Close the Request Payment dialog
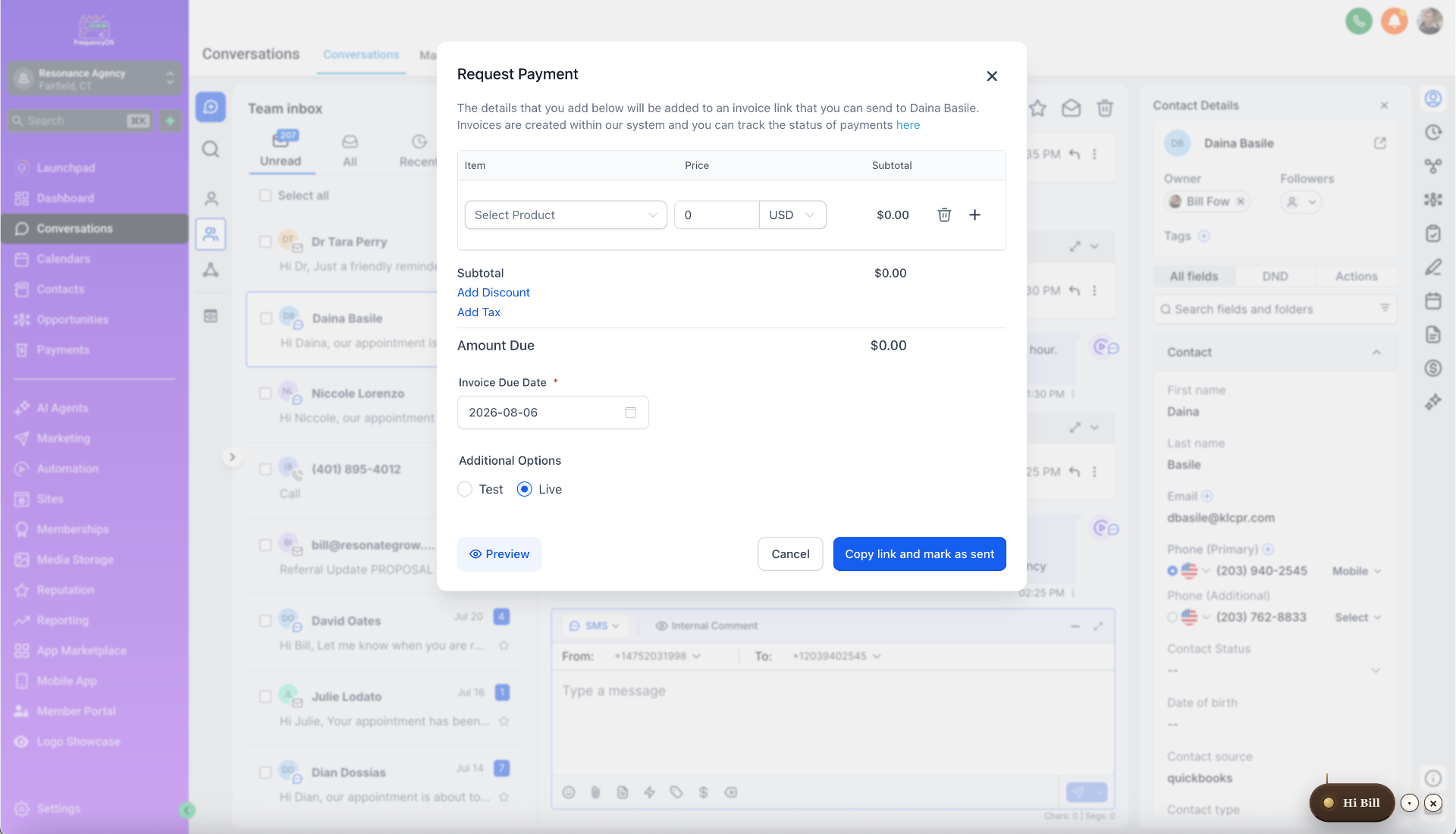The image size is (1456, 834). coord(992,76)
